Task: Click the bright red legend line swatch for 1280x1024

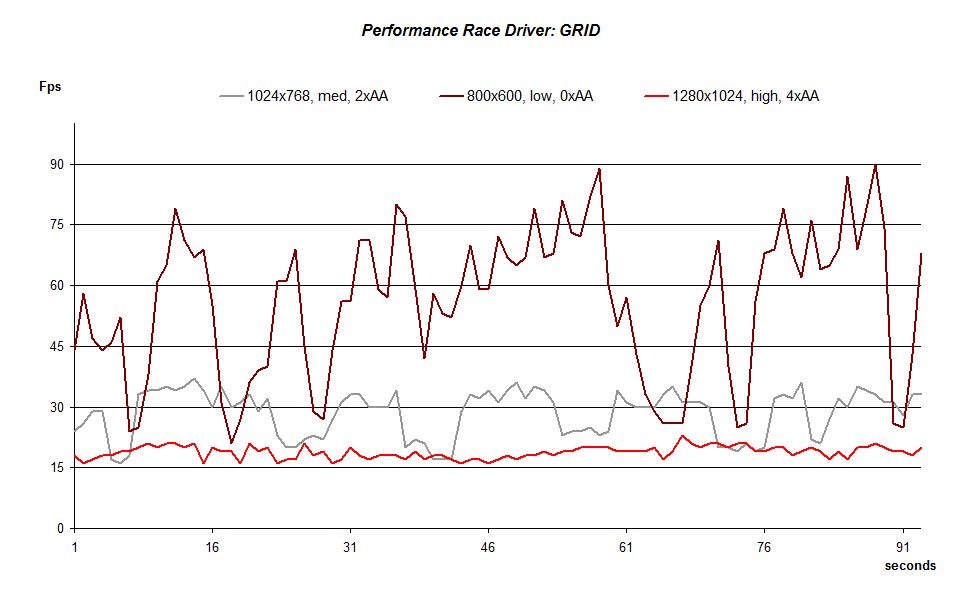Action: (x=657, y=96)
